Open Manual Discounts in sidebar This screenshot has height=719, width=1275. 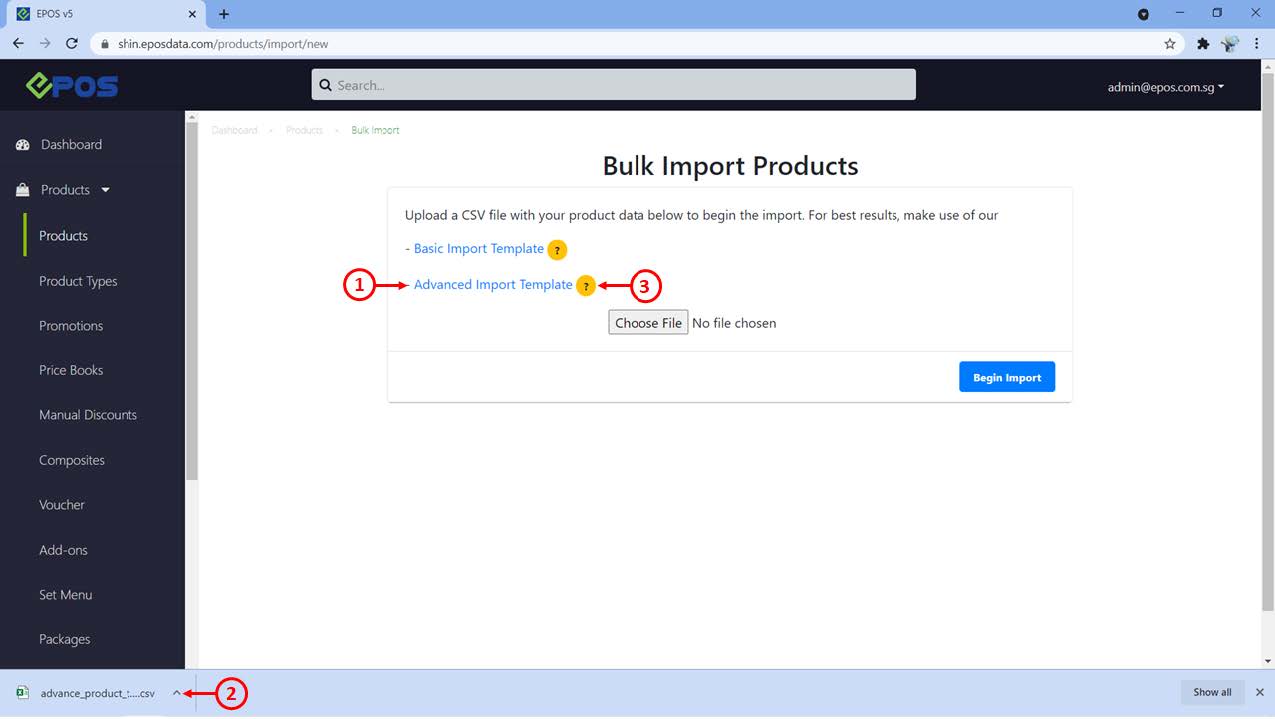tap(88, 415)
